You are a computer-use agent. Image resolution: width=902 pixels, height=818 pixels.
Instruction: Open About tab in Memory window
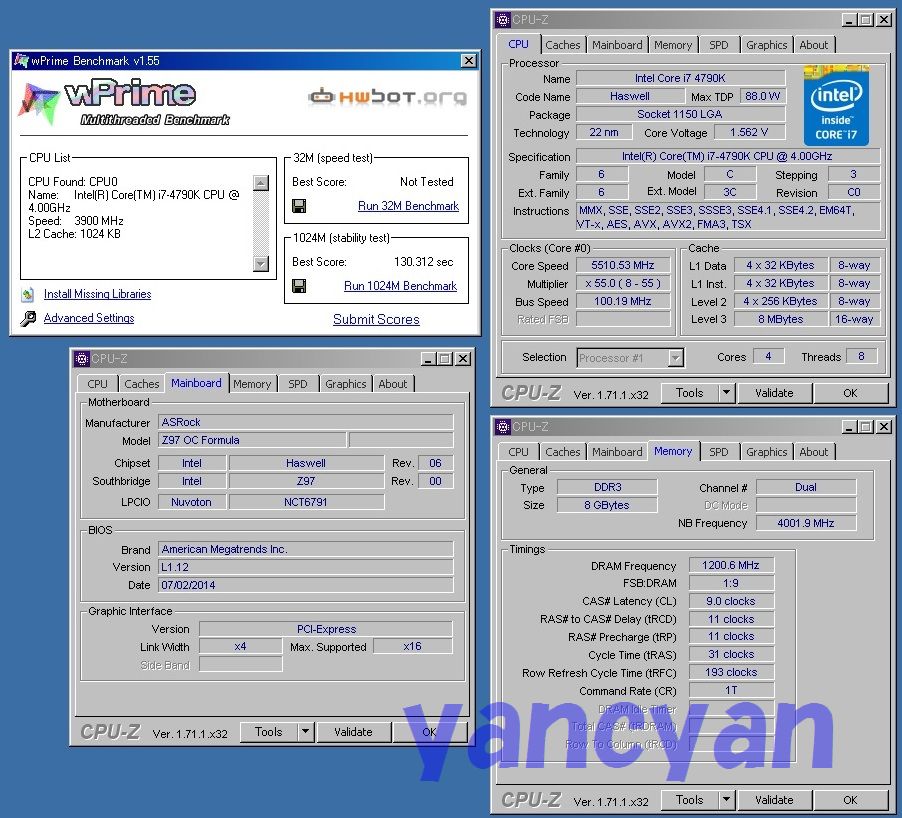point(813,452)
